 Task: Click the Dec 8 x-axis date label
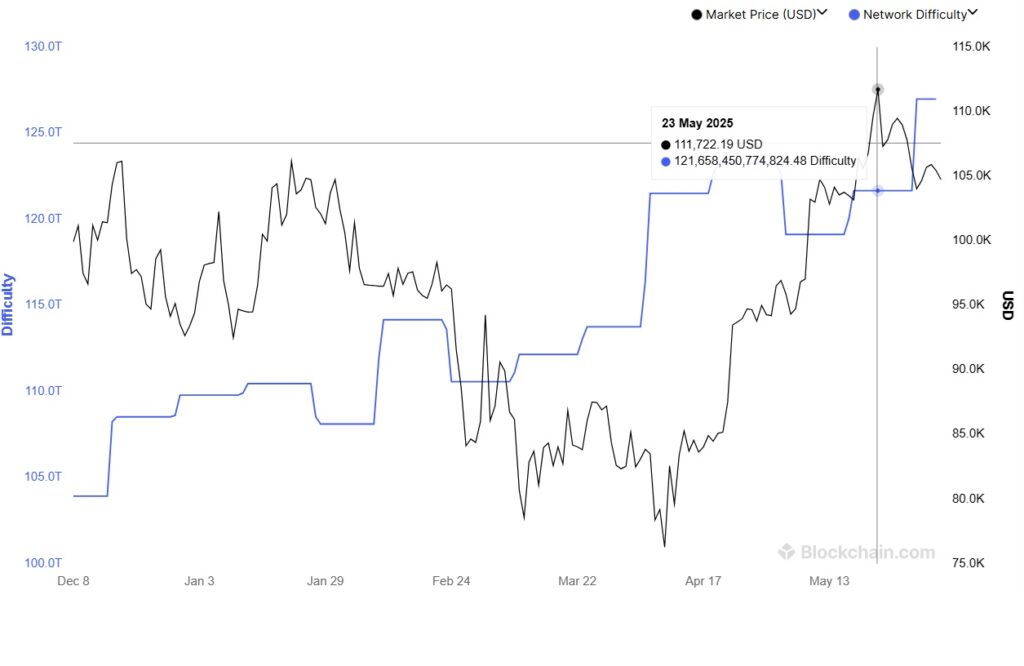coord(73,581)
